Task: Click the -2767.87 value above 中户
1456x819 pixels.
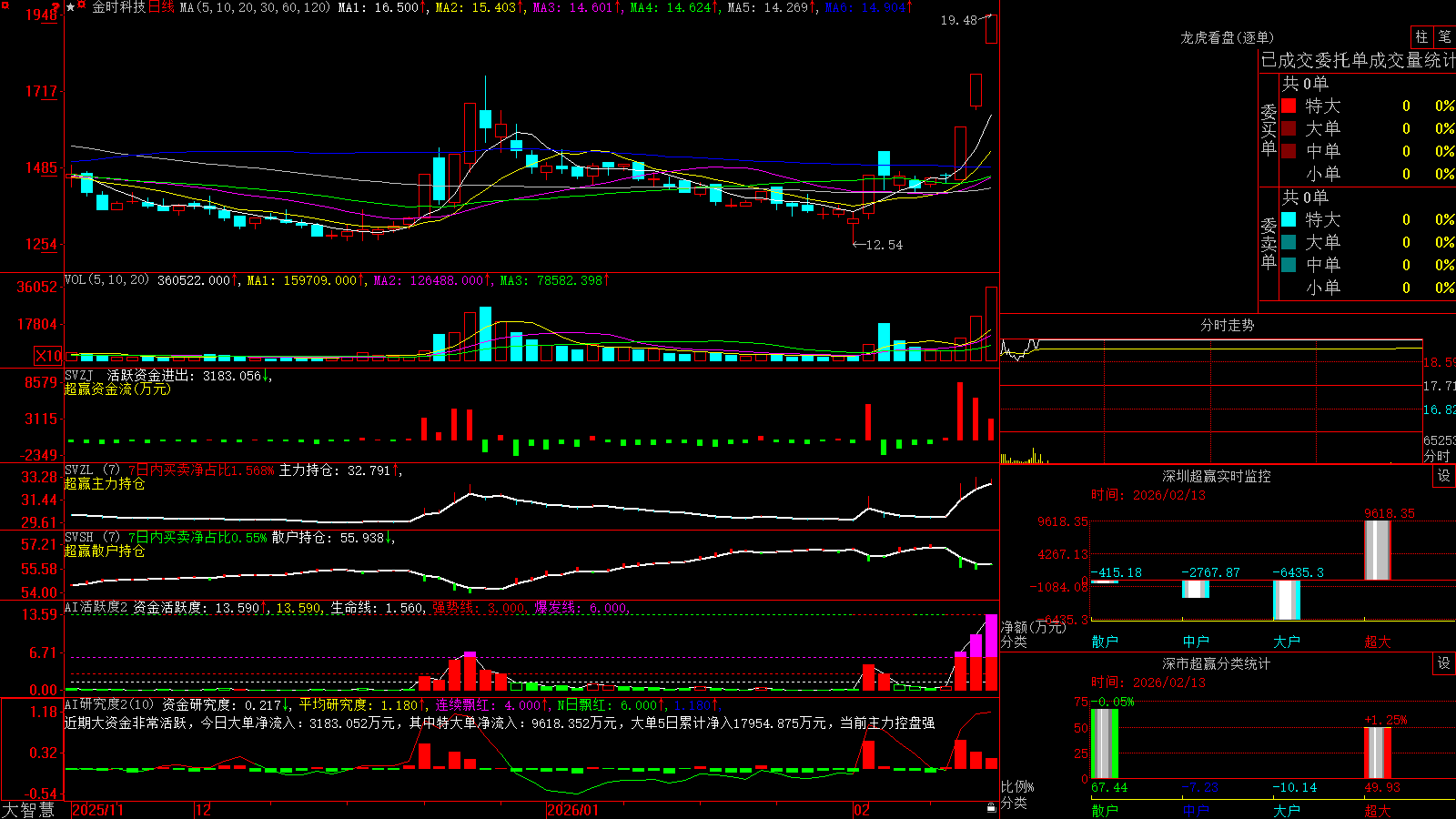Action: [1210, 572]
